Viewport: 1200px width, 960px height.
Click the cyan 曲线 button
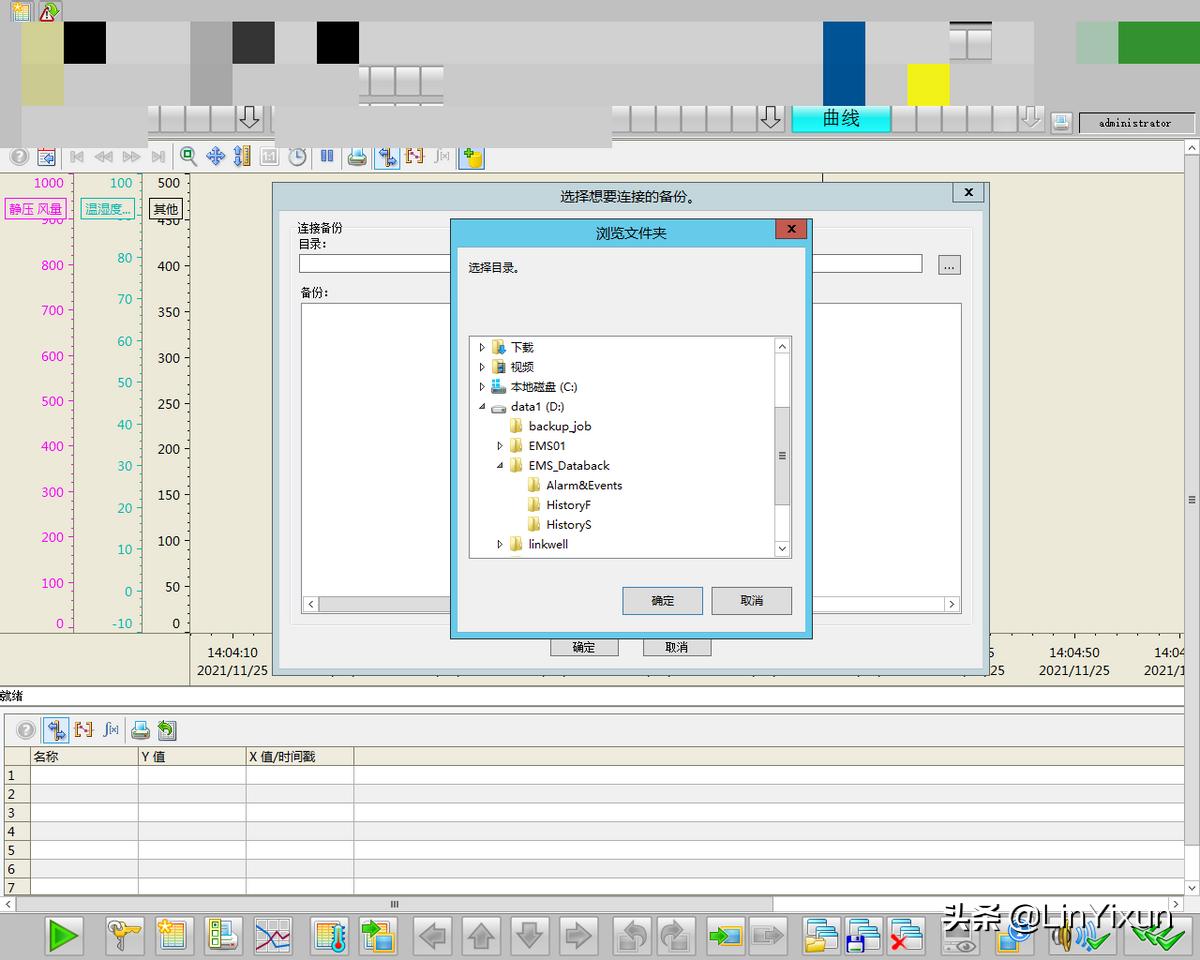click(841, 119)
